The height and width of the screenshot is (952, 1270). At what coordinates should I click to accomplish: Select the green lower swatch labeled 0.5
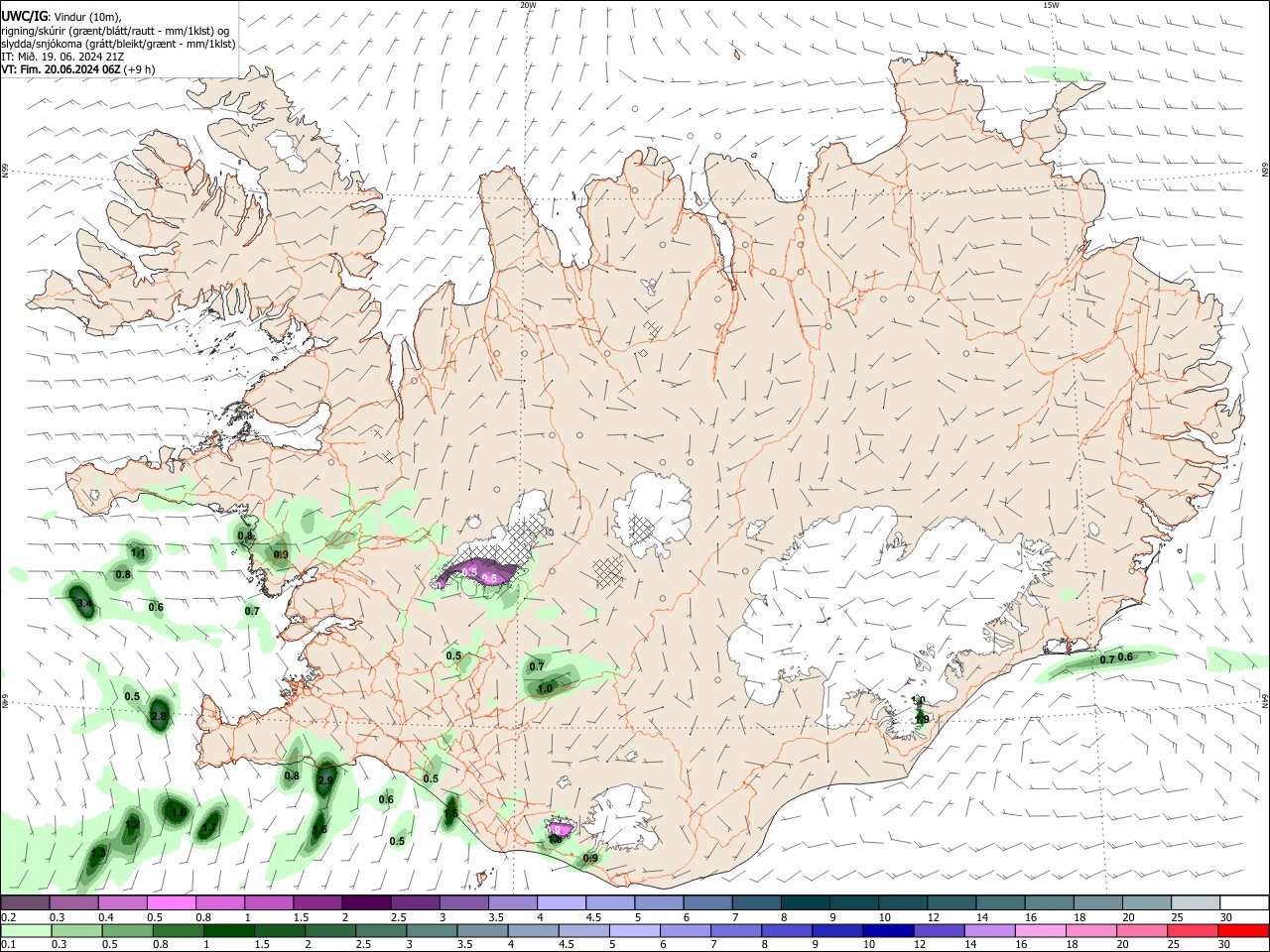point(127,930)
